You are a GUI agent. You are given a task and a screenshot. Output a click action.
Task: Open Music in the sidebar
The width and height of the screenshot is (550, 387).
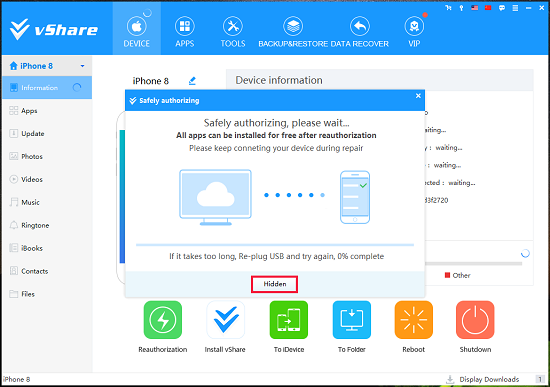[47, 202]
